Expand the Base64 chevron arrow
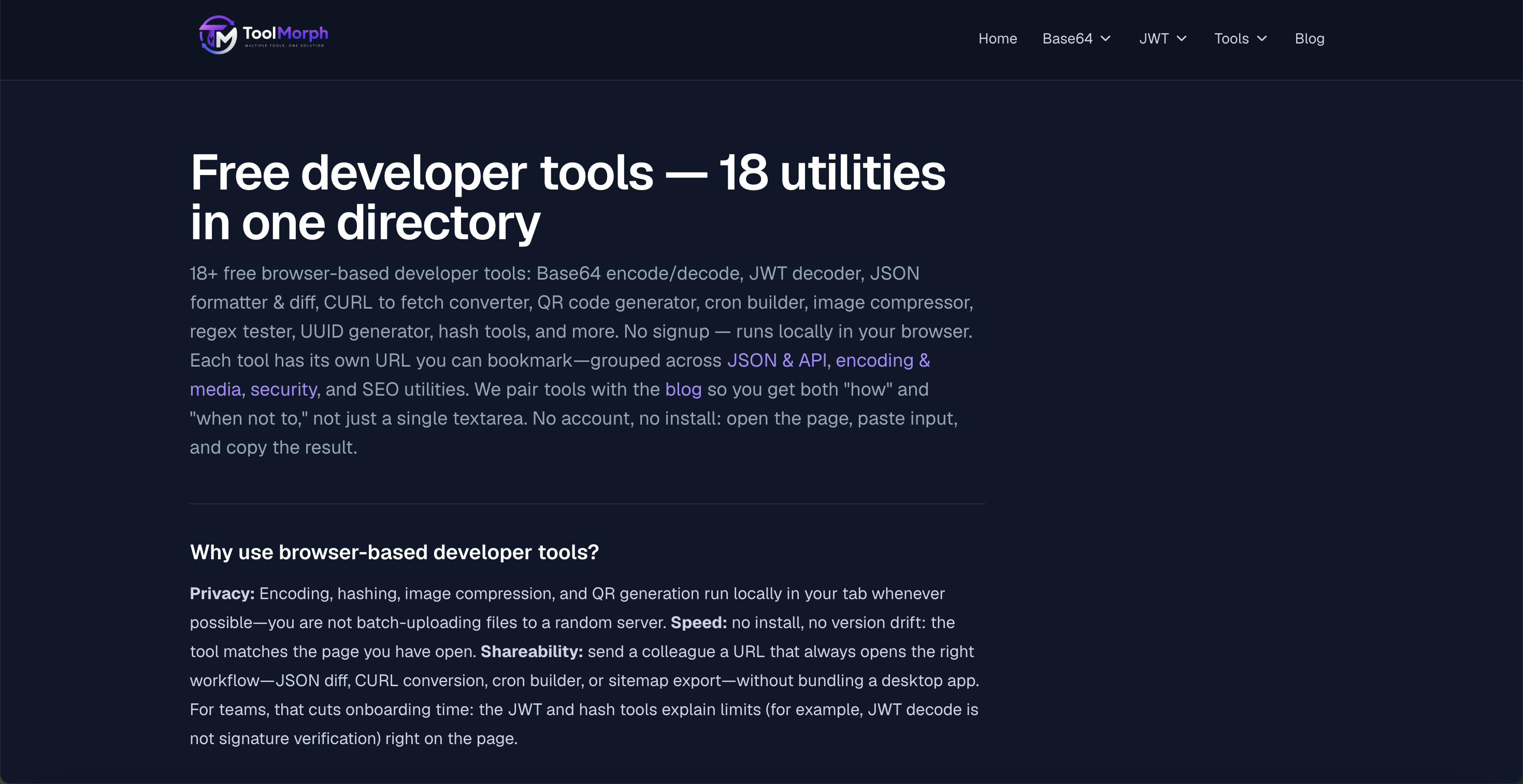1523x784 pixels. point(1105,38)
